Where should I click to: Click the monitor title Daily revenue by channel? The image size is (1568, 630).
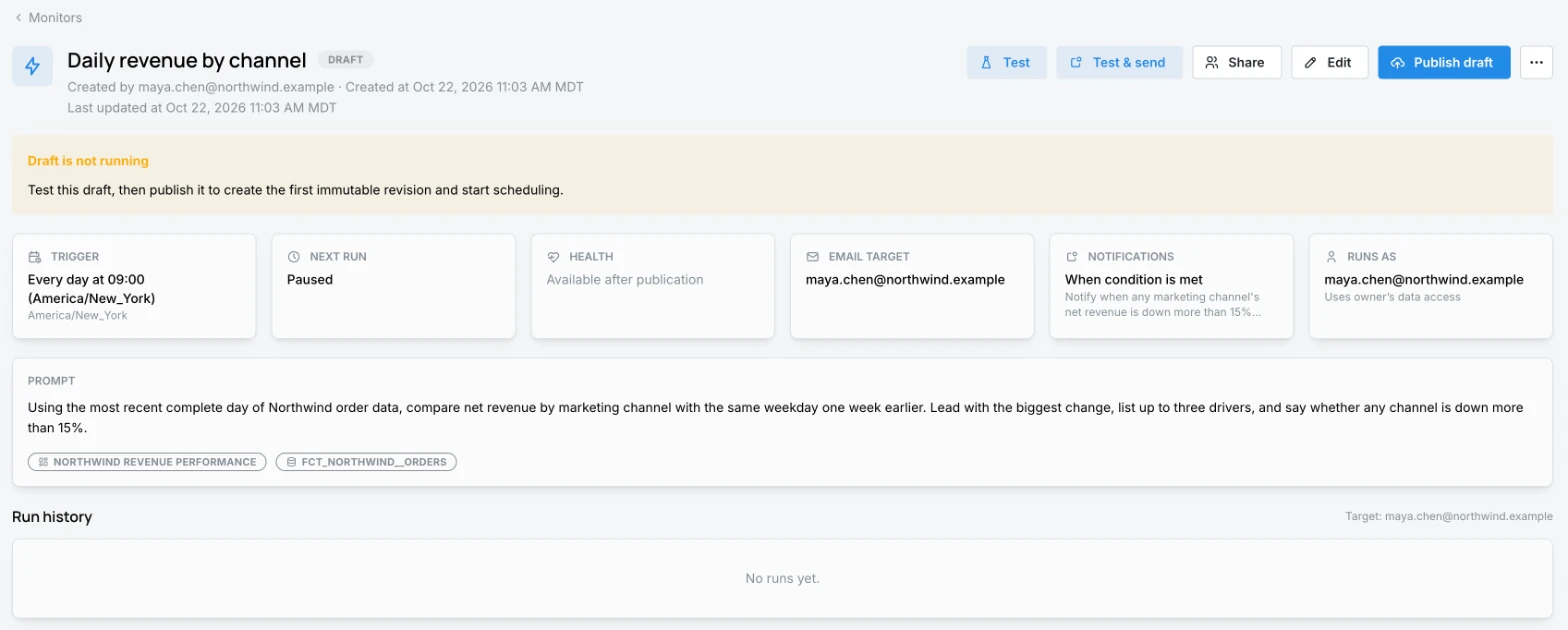pyautogui.click(x=187, y=60)
